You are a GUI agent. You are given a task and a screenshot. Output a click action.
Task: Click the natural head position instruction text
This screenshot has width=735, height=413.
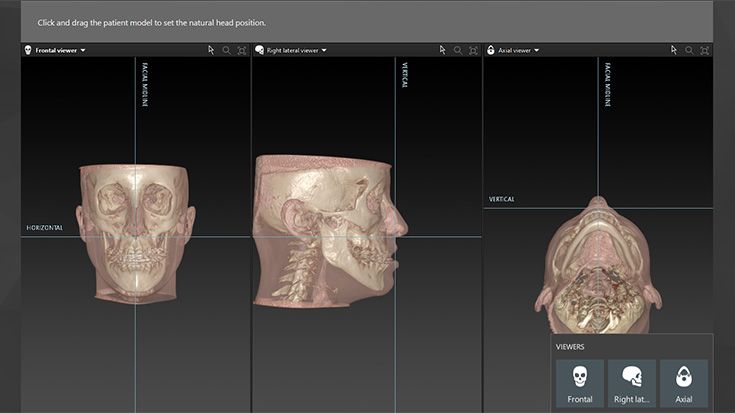[151, 23]
